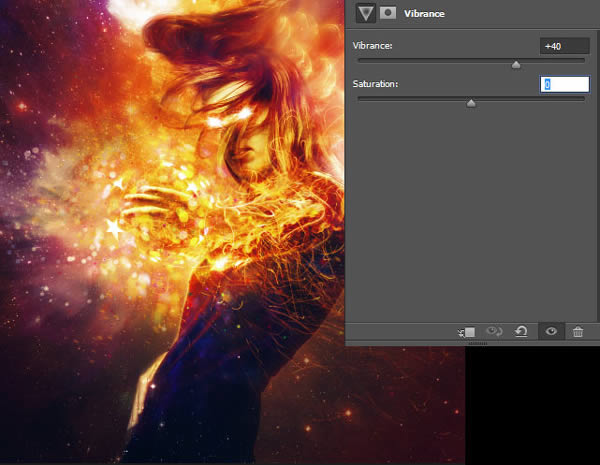Viewport: 600px width, 465px height.
Task: Click the 'Saturation:' label text
Action: 375,84
